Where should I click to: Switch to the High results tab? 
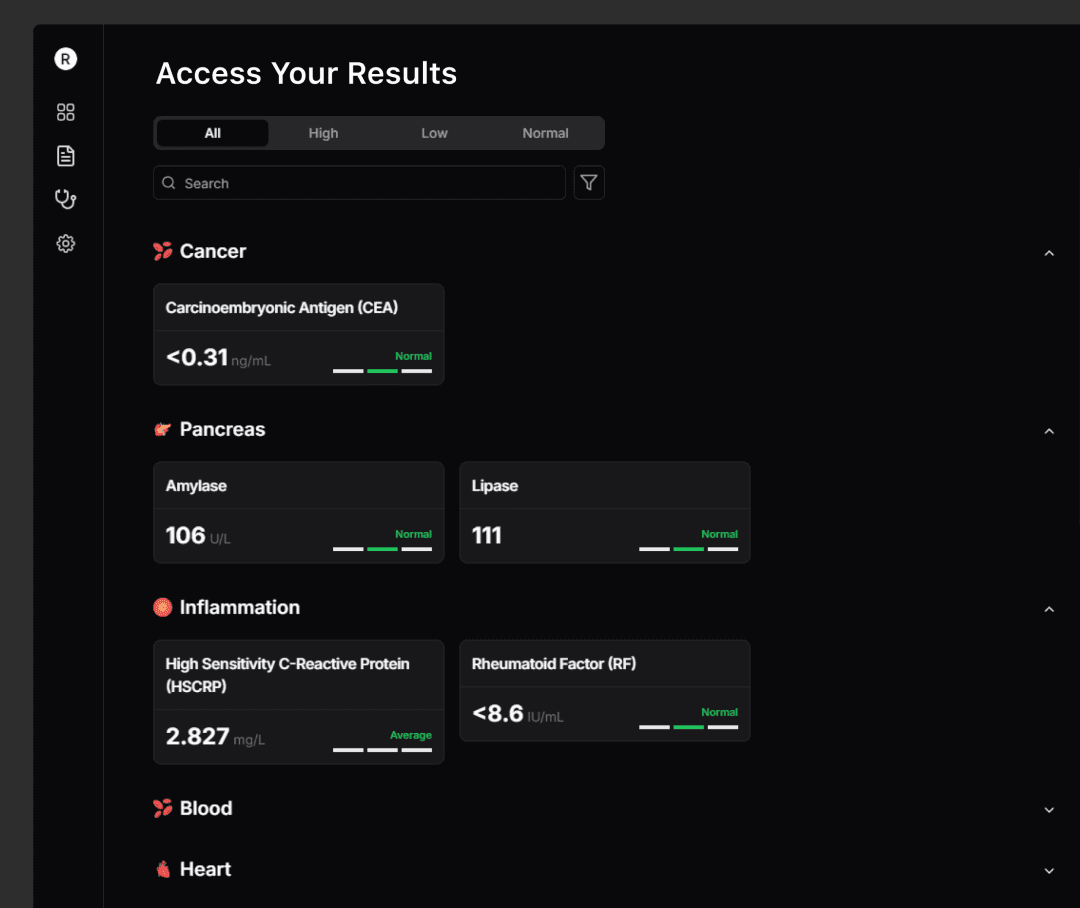coord(323,132)
